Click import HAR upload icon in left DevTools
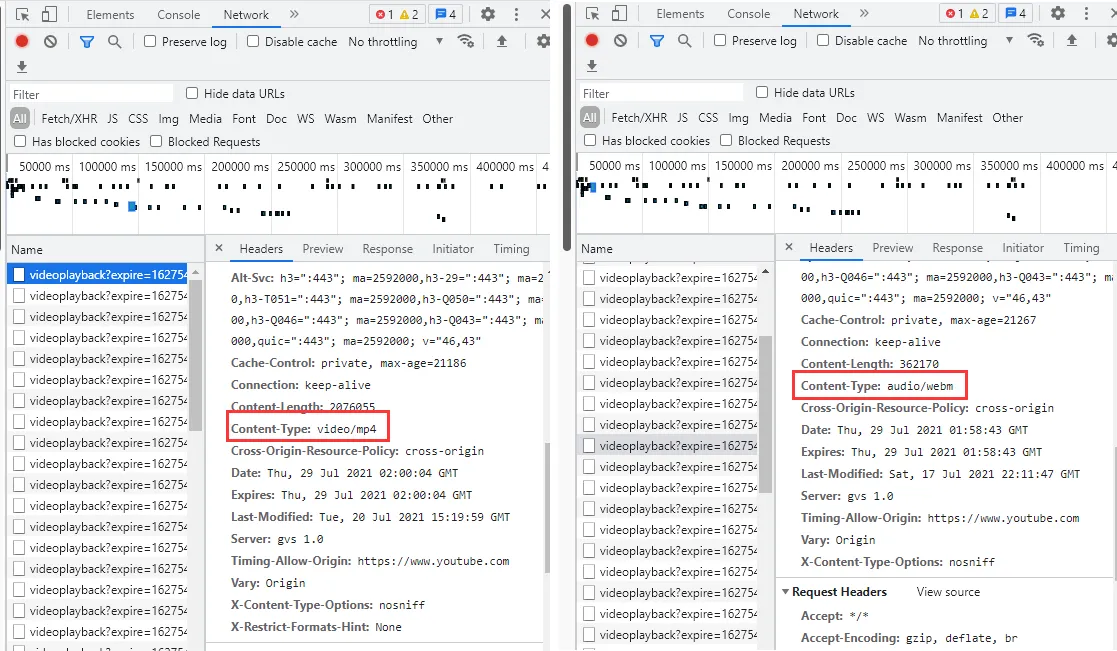Screen dimensions: 1117x651 (502, 41)
